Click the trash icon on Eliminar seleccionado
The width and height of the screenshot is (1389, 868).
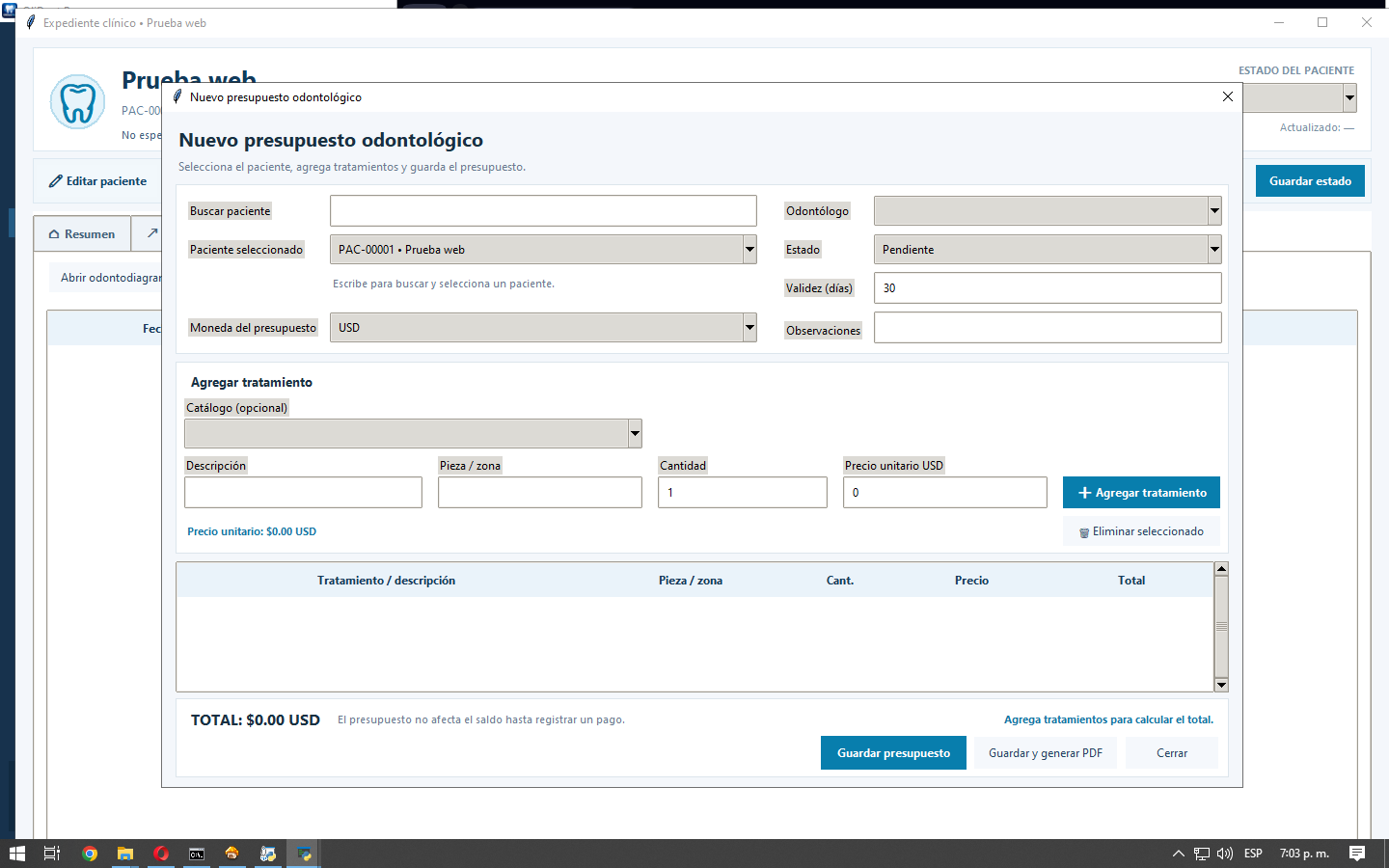(x=1084, y=532)
